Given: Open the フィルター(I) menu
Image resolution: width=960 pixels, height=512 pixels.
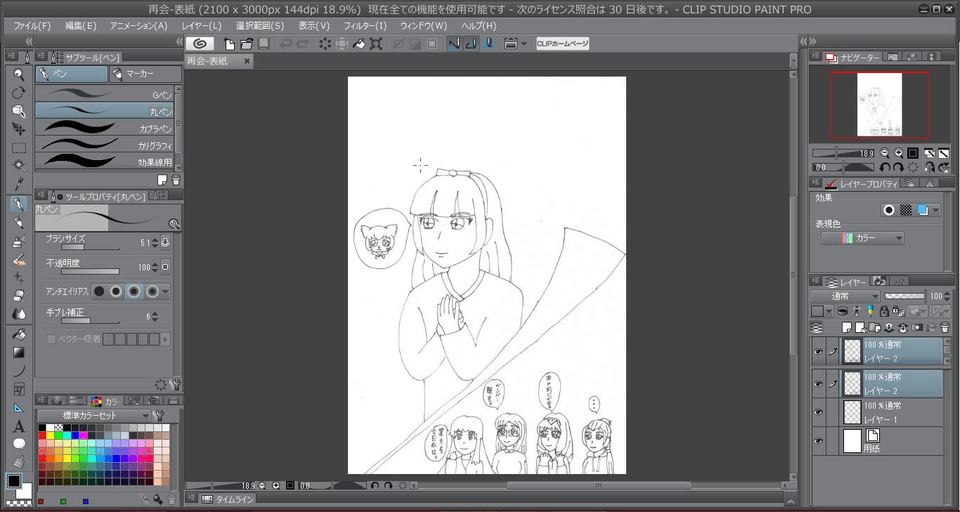Looking at the screenshot, I should 364,25.
